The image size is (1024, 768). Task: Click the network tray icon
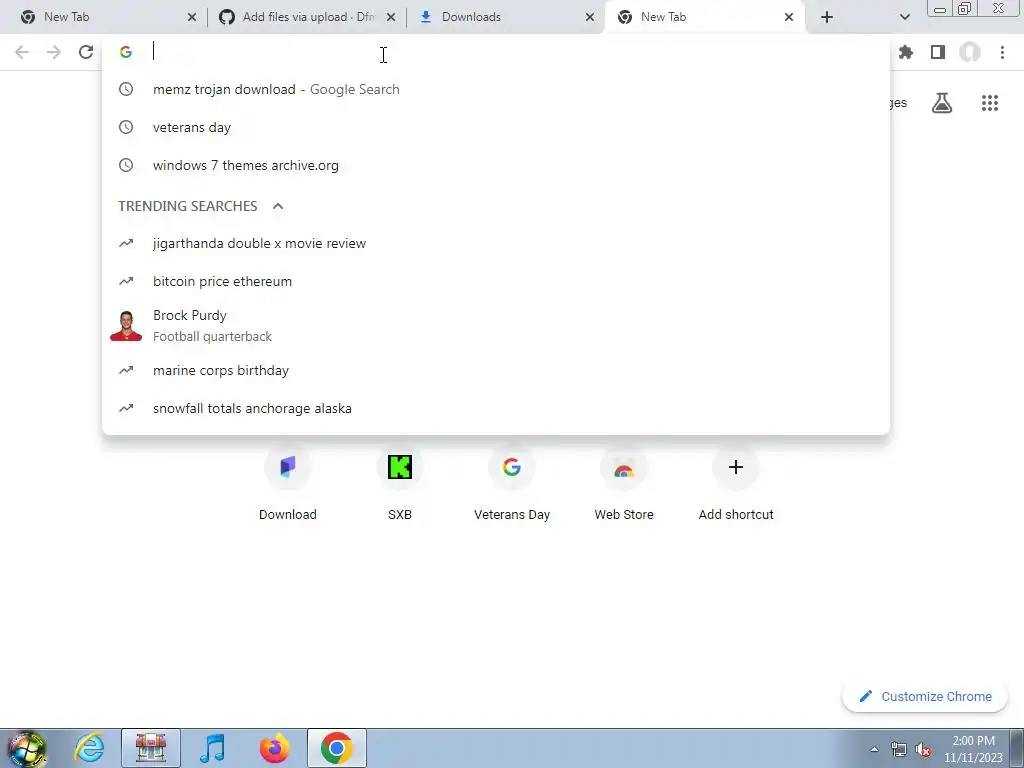[899, 750]
